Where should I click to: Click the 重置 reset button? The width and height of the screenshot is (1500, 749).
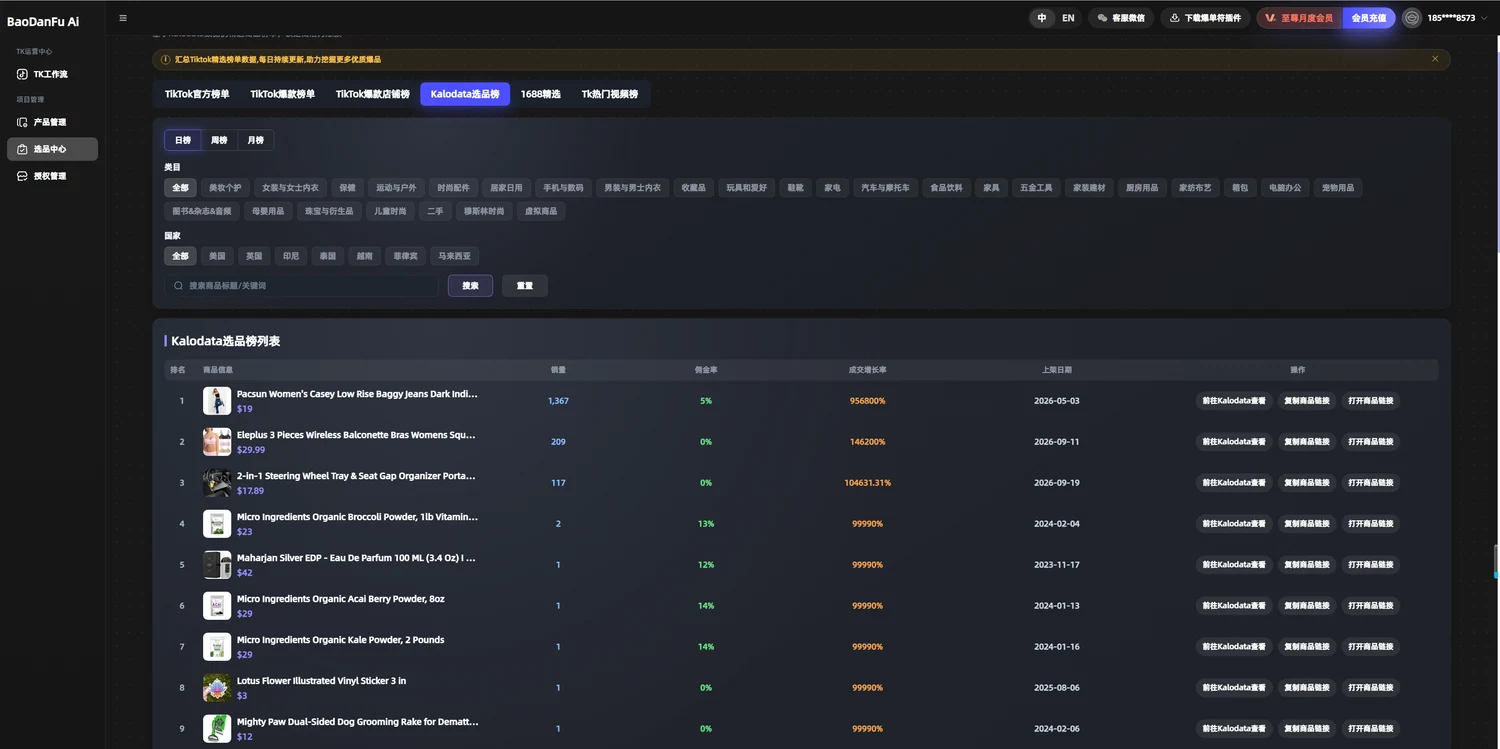[x=525, y=286]
